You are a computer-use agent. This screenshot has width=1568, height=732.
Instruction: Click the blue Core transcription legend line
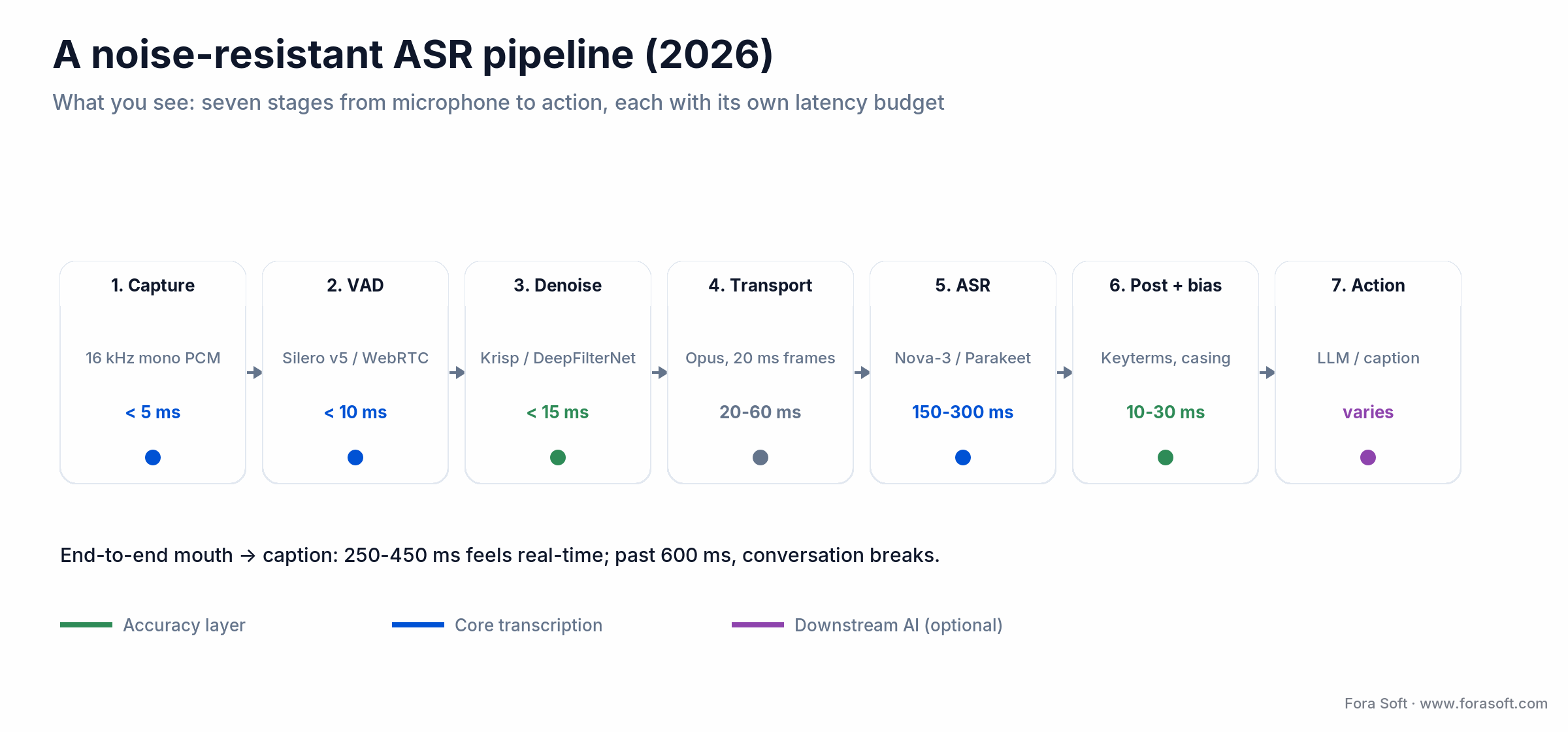coord(418,625)
